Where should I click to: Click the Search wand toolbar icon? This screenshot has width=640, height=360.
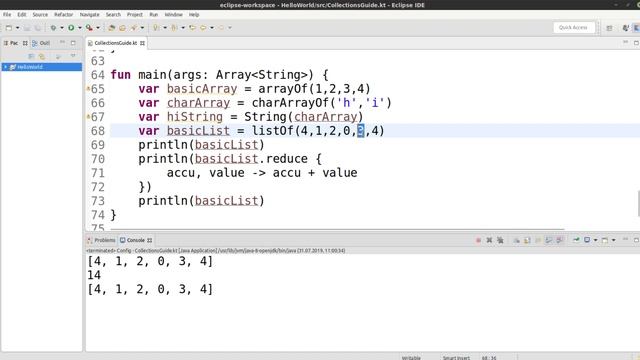point(134,28)
